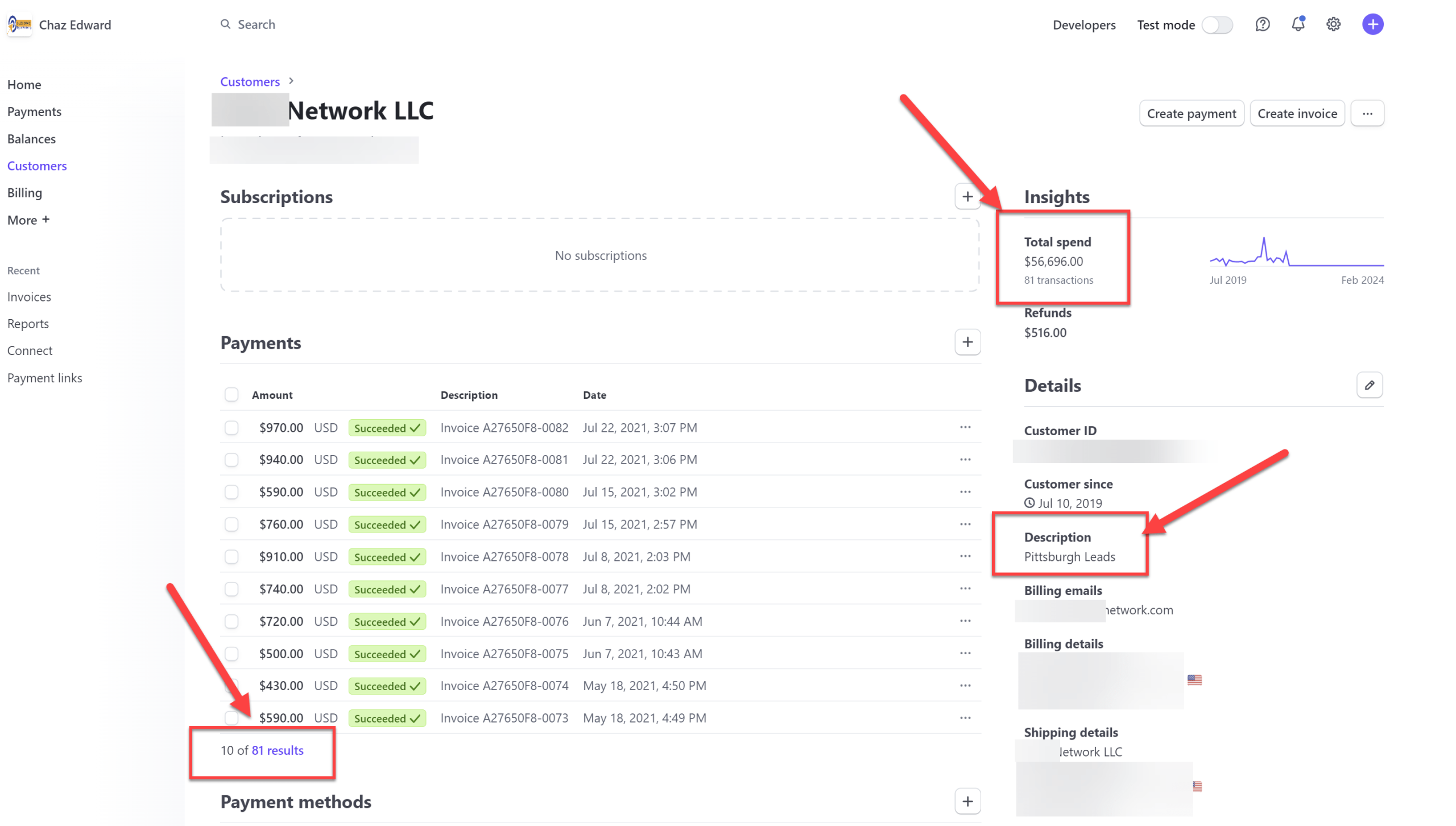View all 81 results link

(278, 750)
